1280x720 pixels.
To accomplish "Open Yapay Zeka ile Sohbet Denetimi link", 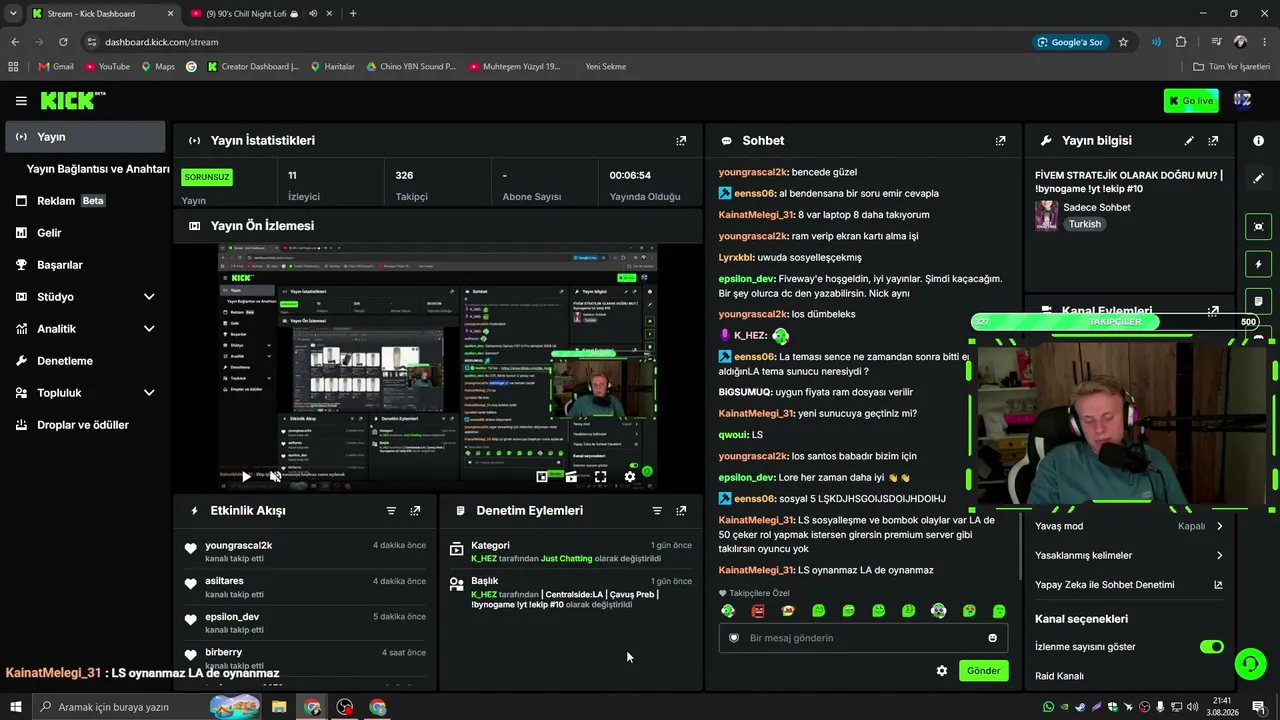I will [1129, 585].
